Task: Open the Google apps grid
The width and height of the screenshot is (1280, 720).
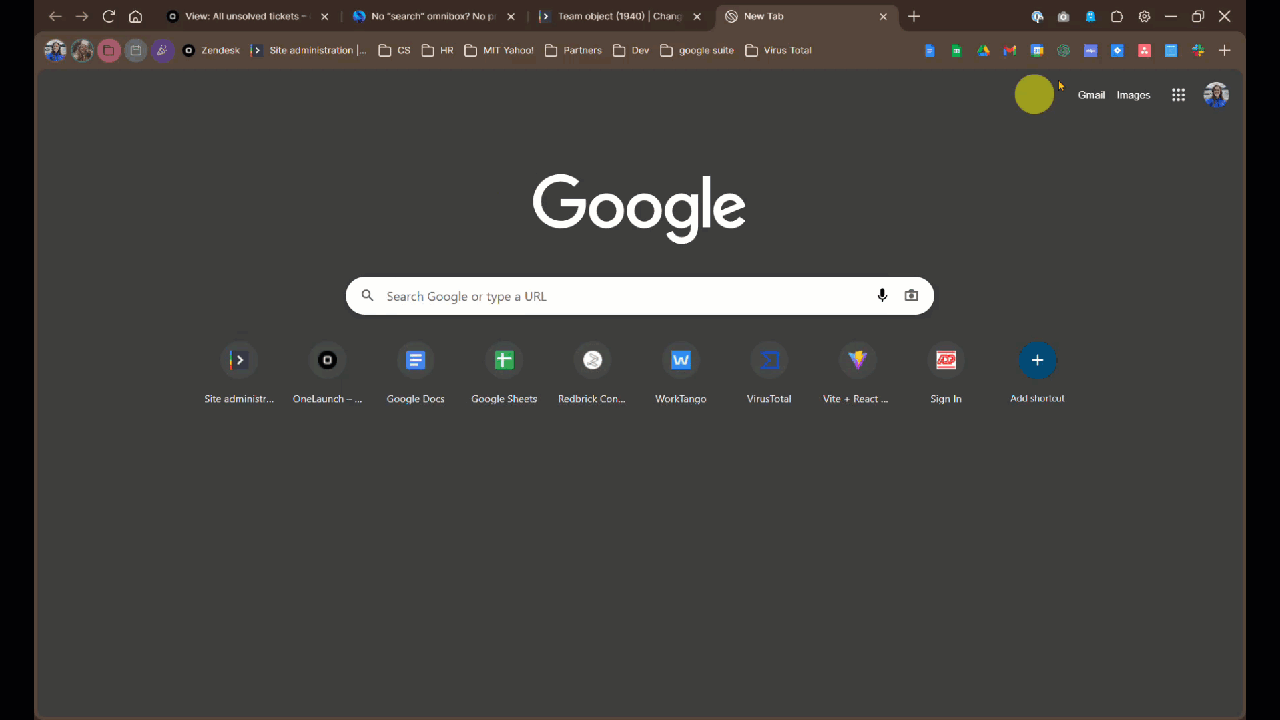Action: pyautogui.click(x=1179, y=95)
